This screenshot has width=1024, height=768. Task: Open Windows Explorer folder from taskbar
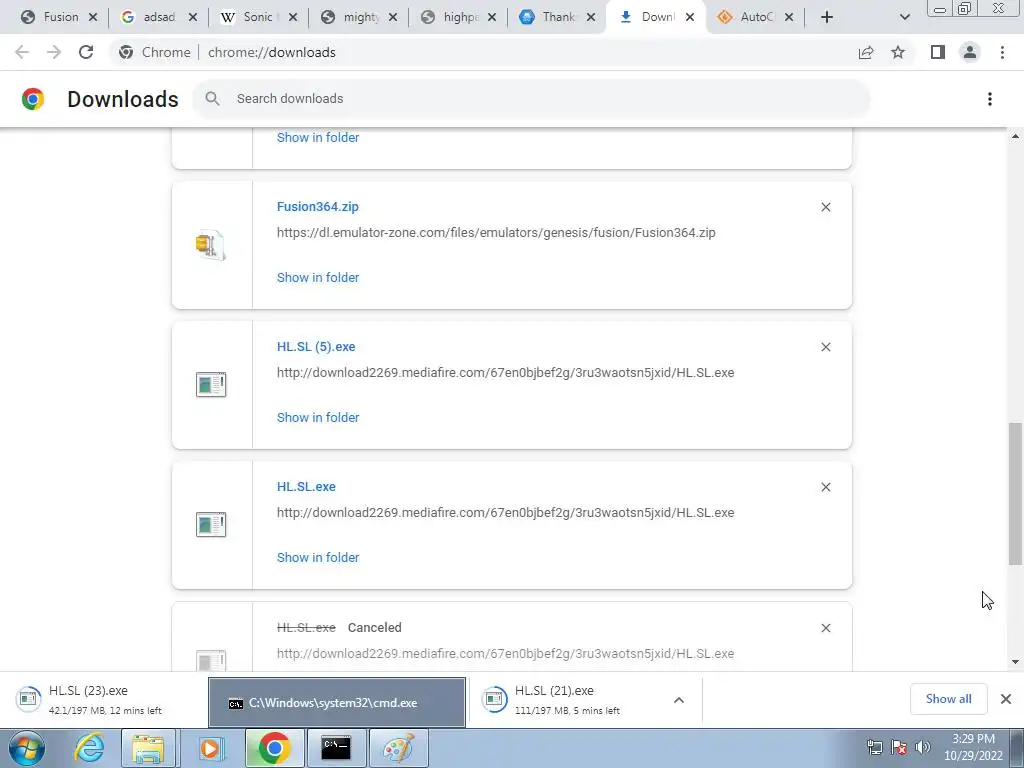tap(148, 748)
